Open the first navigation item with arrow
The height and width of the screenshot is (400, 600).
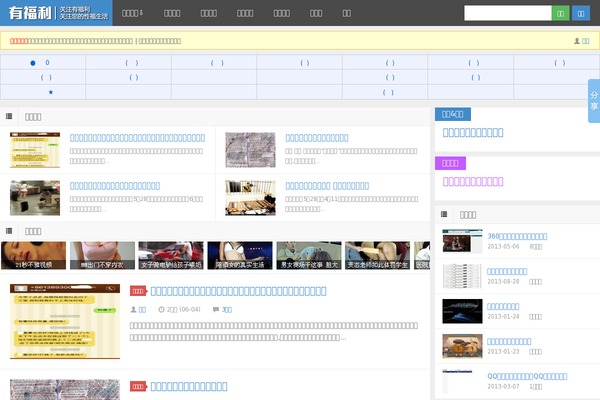point(132,13)
